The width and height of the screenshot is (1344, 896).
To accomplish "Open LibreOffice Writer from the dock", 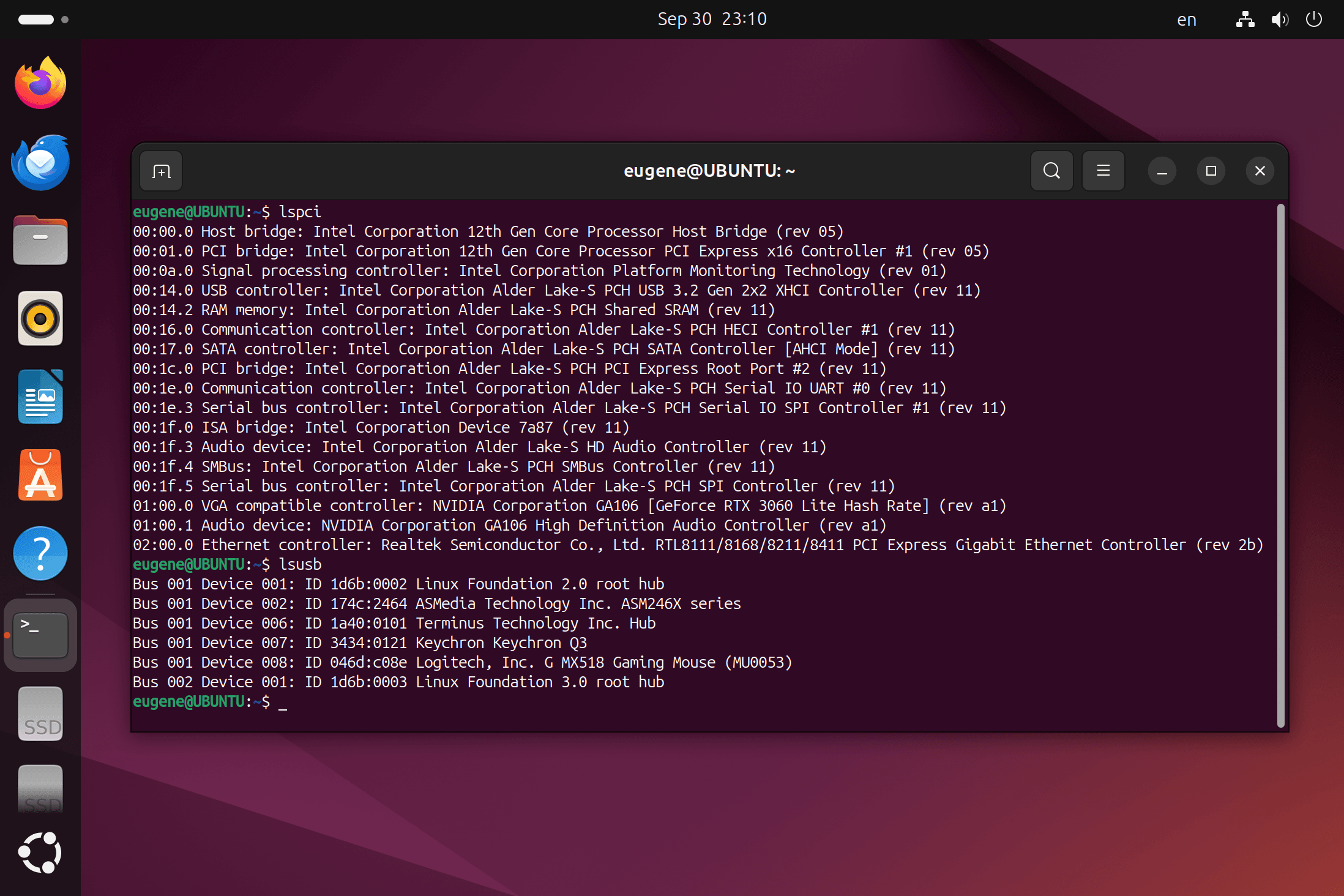I will [40, 397].
